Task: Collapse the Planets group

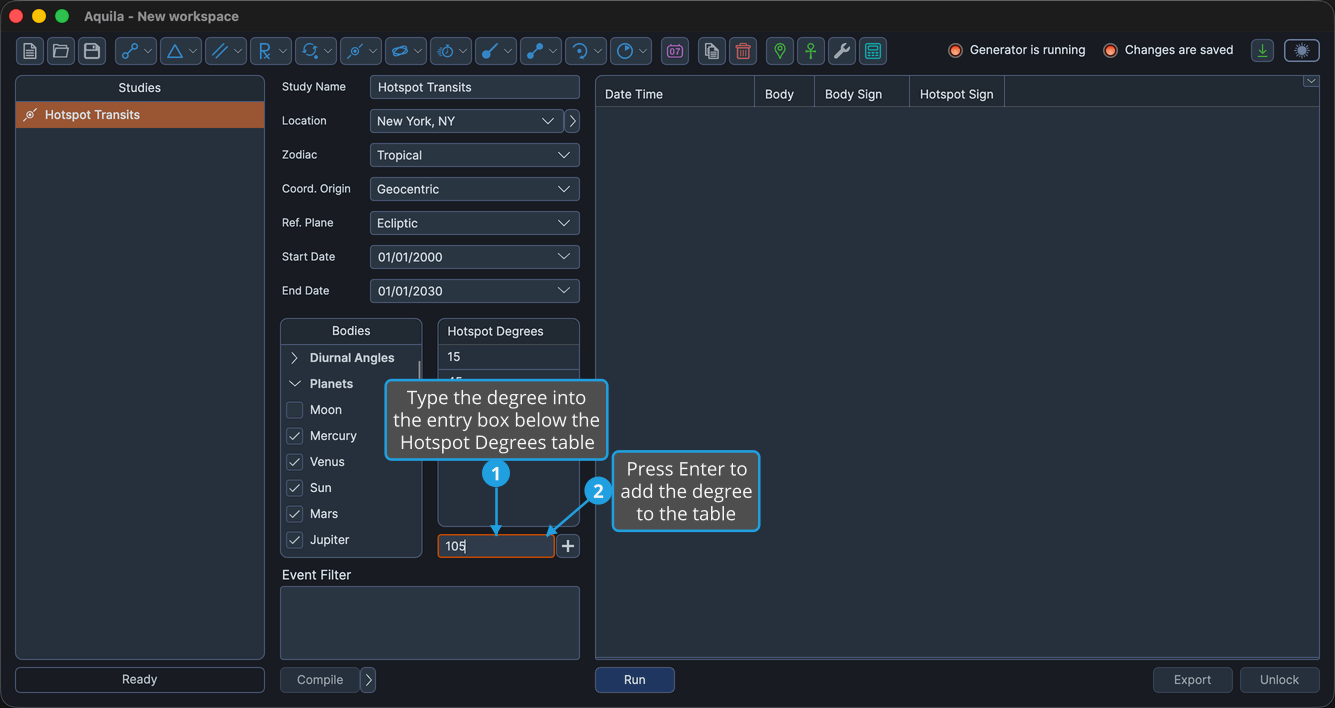Action: [294, 384]
